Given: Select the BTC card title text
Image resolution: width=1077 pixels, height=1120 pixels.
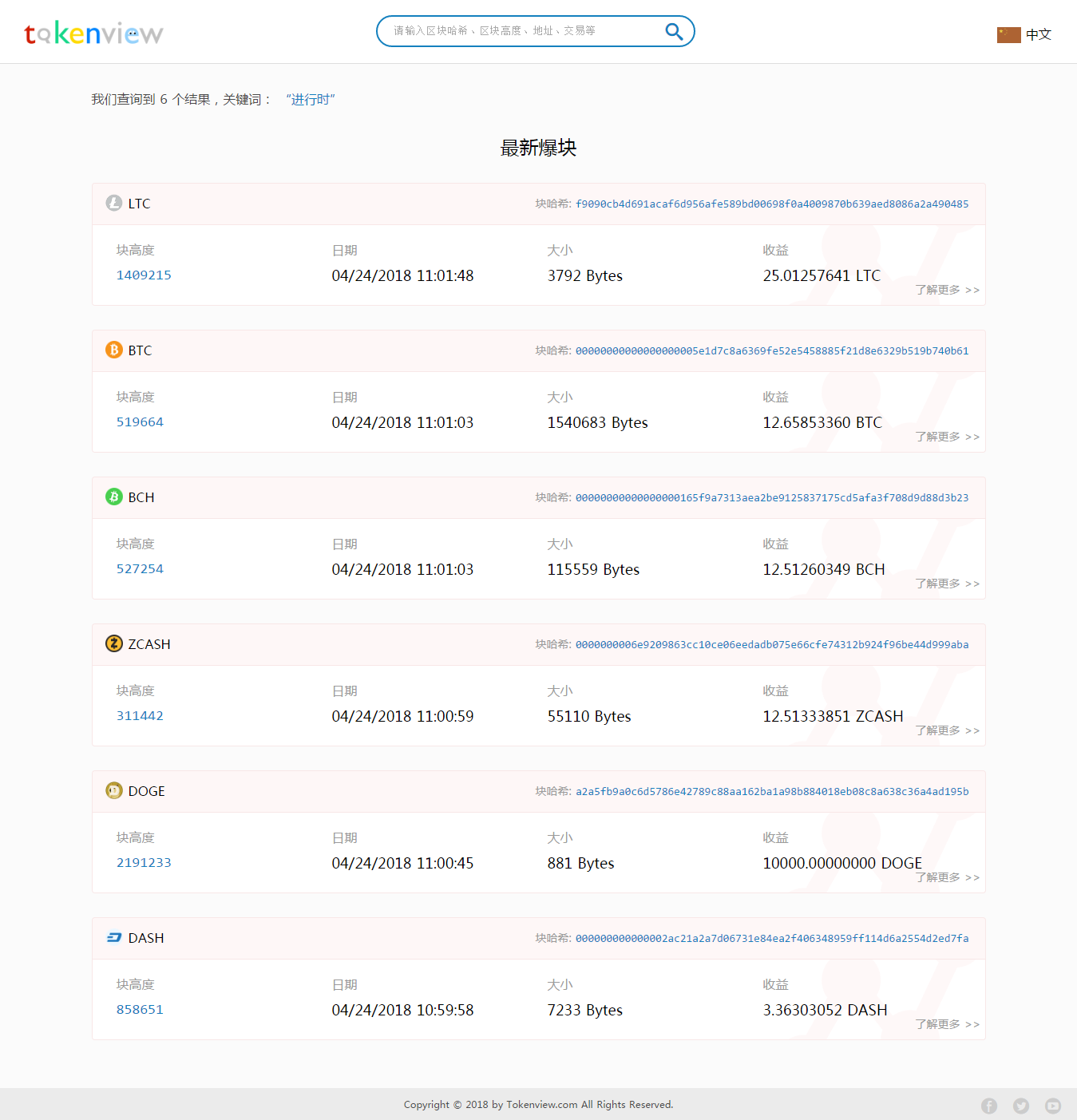Looking at the screenshot, I should point(140,350).
